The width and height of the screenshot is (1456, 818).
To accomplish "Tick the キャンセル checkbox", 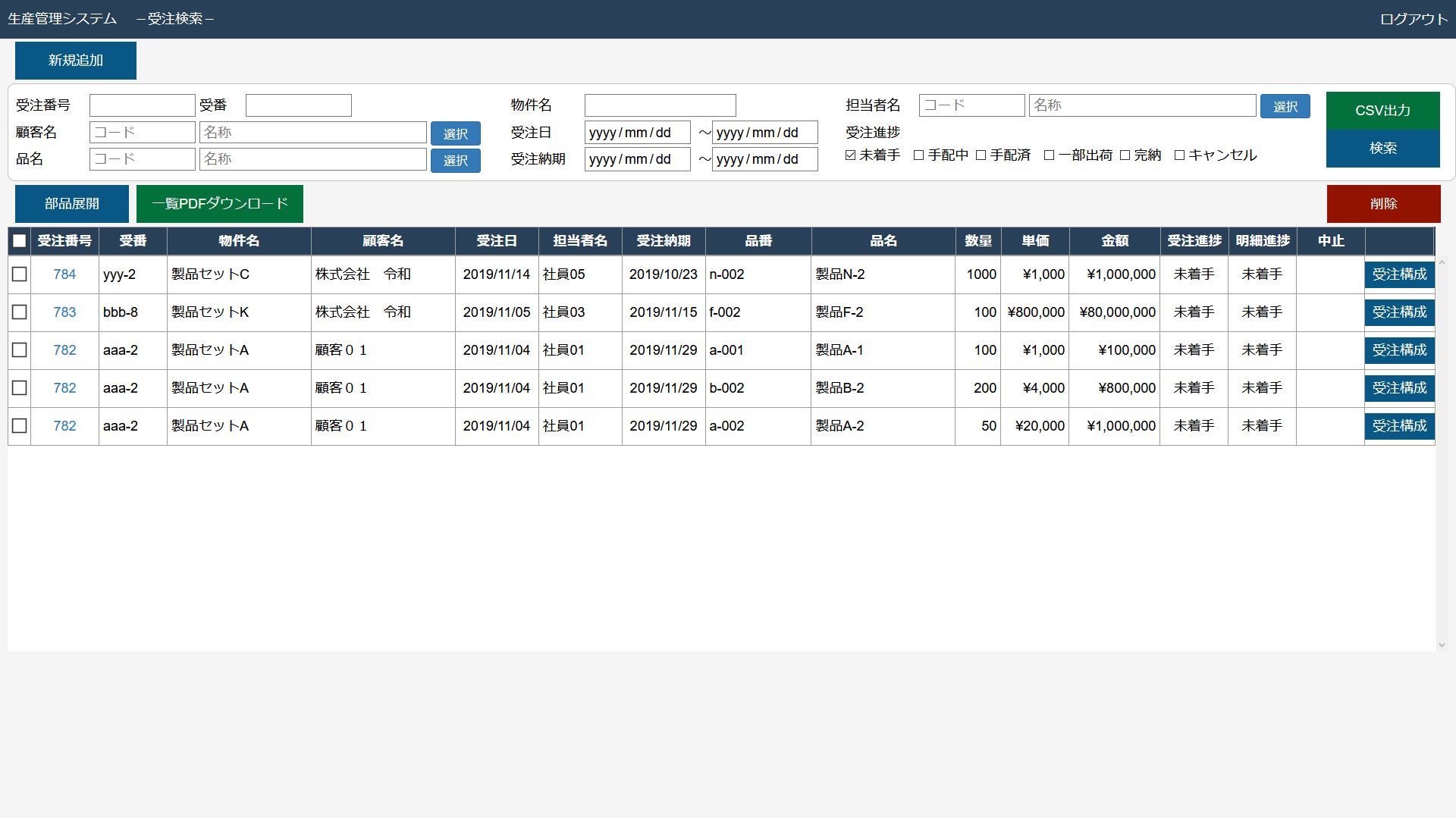I will pyautogui.click(x=1179, y=155).
